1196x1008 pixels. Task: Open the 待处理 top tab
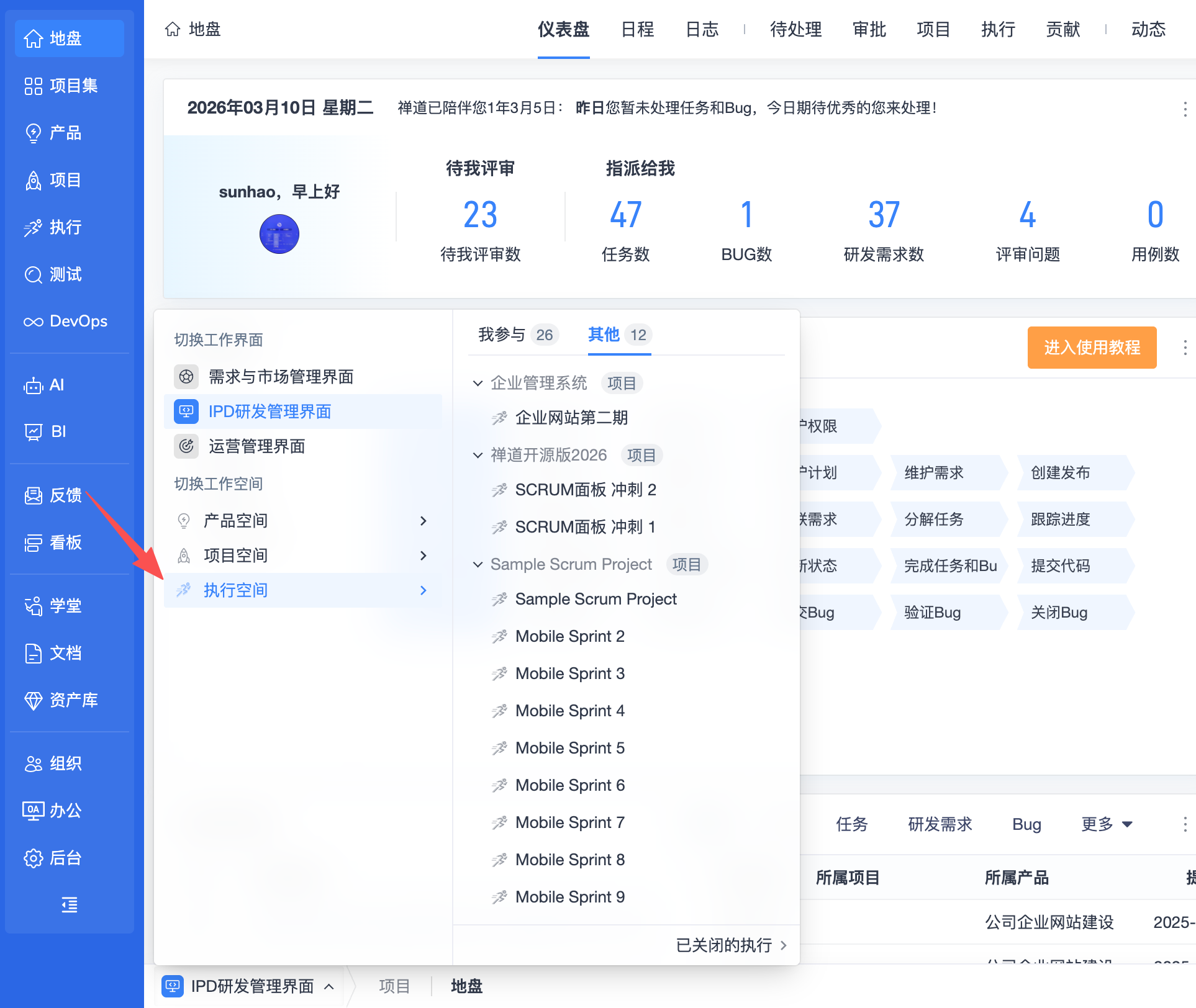(x=795, y=29)
